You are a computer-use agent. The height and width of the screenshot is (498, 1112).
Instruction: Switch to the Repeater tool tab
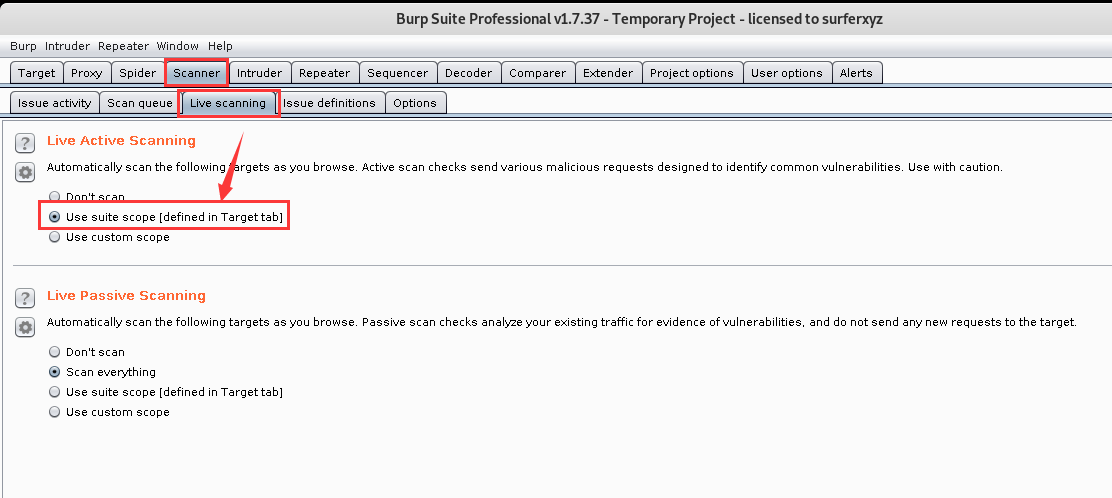coord(324,73)
